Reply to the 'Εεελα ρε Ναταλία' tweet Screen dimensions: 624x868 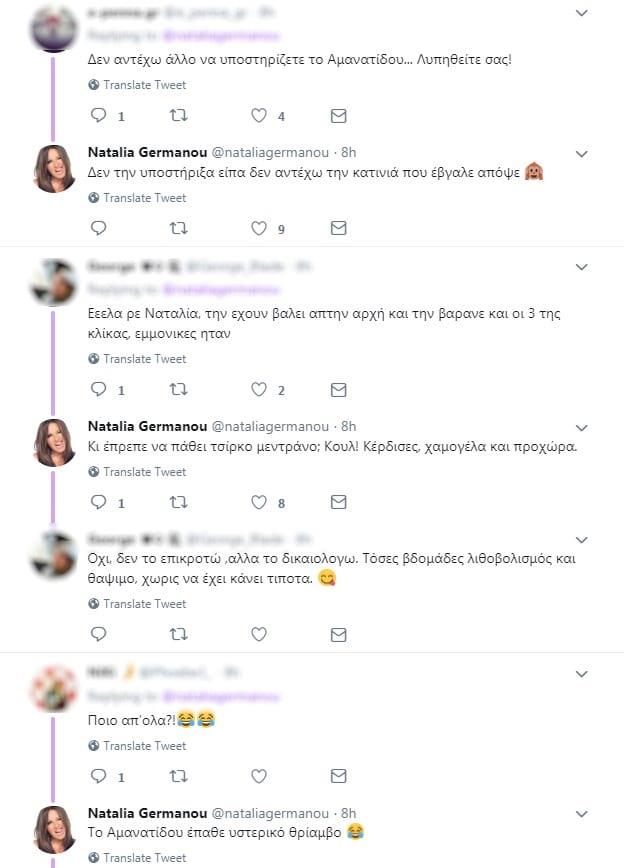click(x=98, y=389)
